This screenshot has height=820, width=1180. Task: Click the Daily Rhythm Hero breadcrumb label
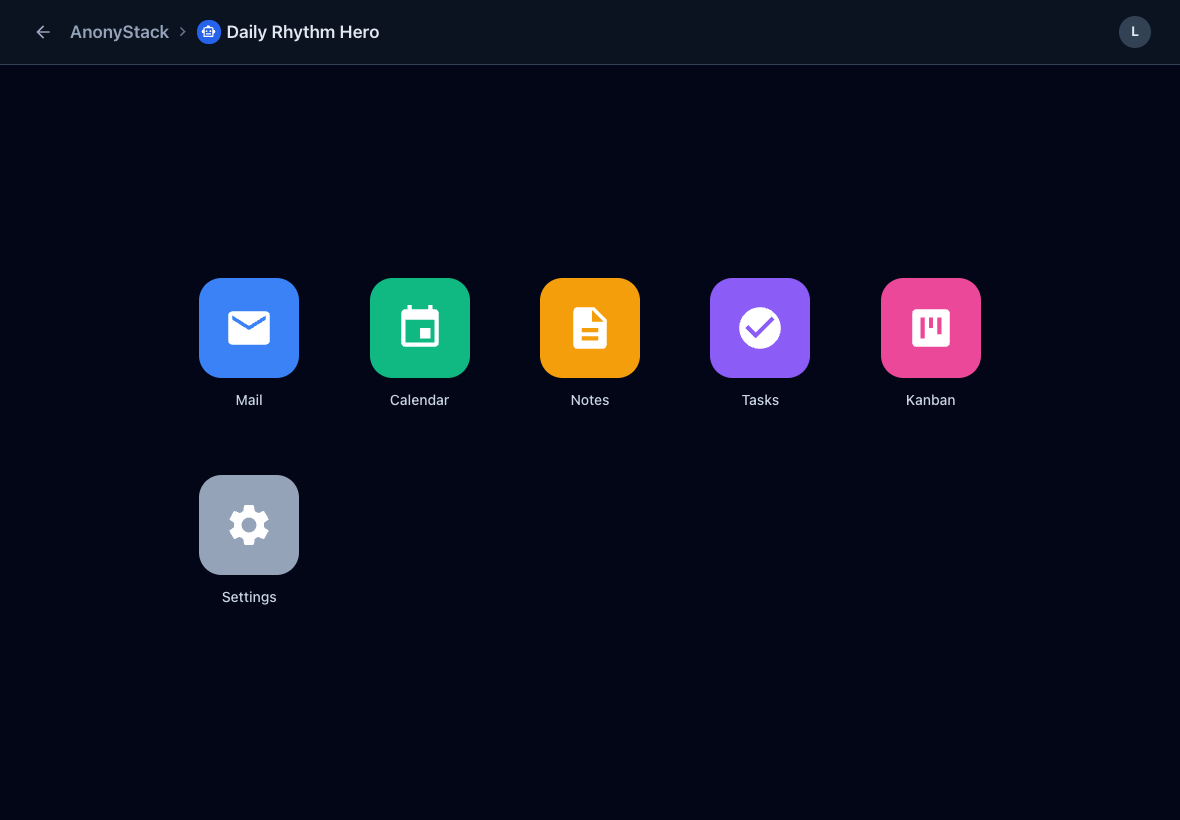point(302,32)
